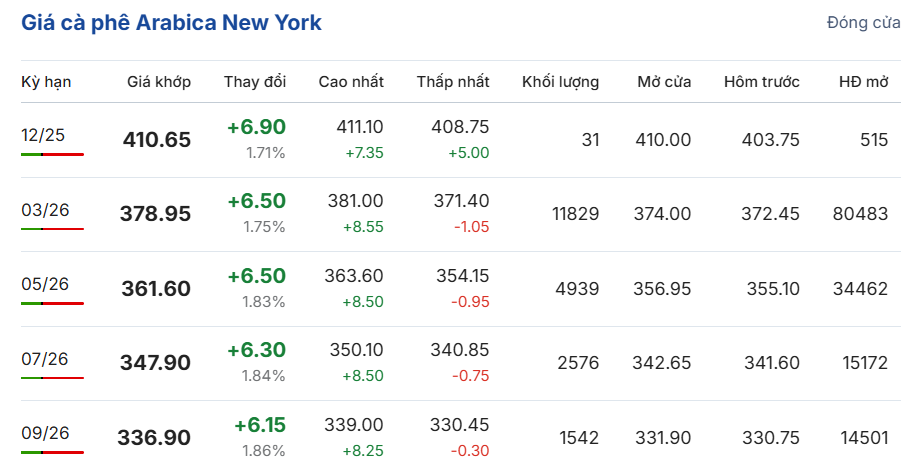The image size is (924, 468).
Task: Open the 03/26 contract term
Action: click(x=45, y=209)
